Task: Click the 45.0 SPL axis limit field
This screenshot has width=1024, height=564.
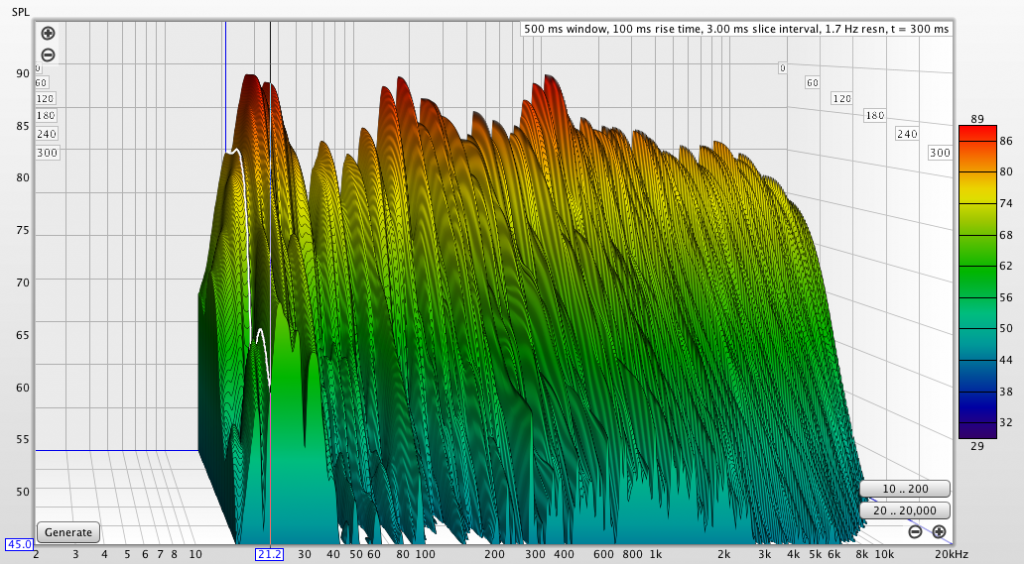Action: point(20,544)
